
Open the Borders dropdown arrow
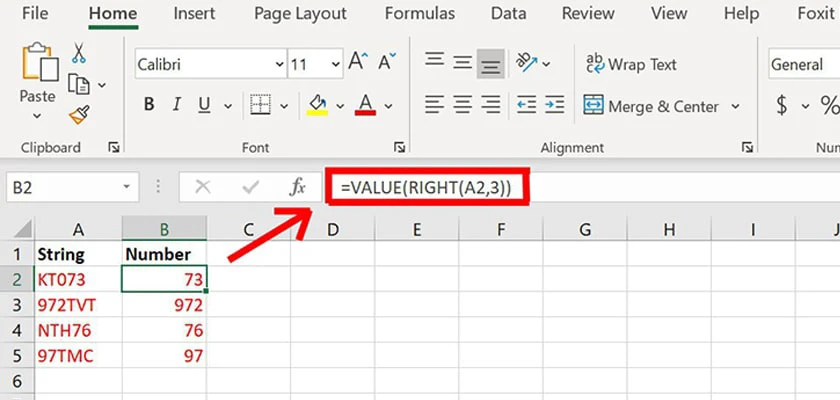(284, 106)
